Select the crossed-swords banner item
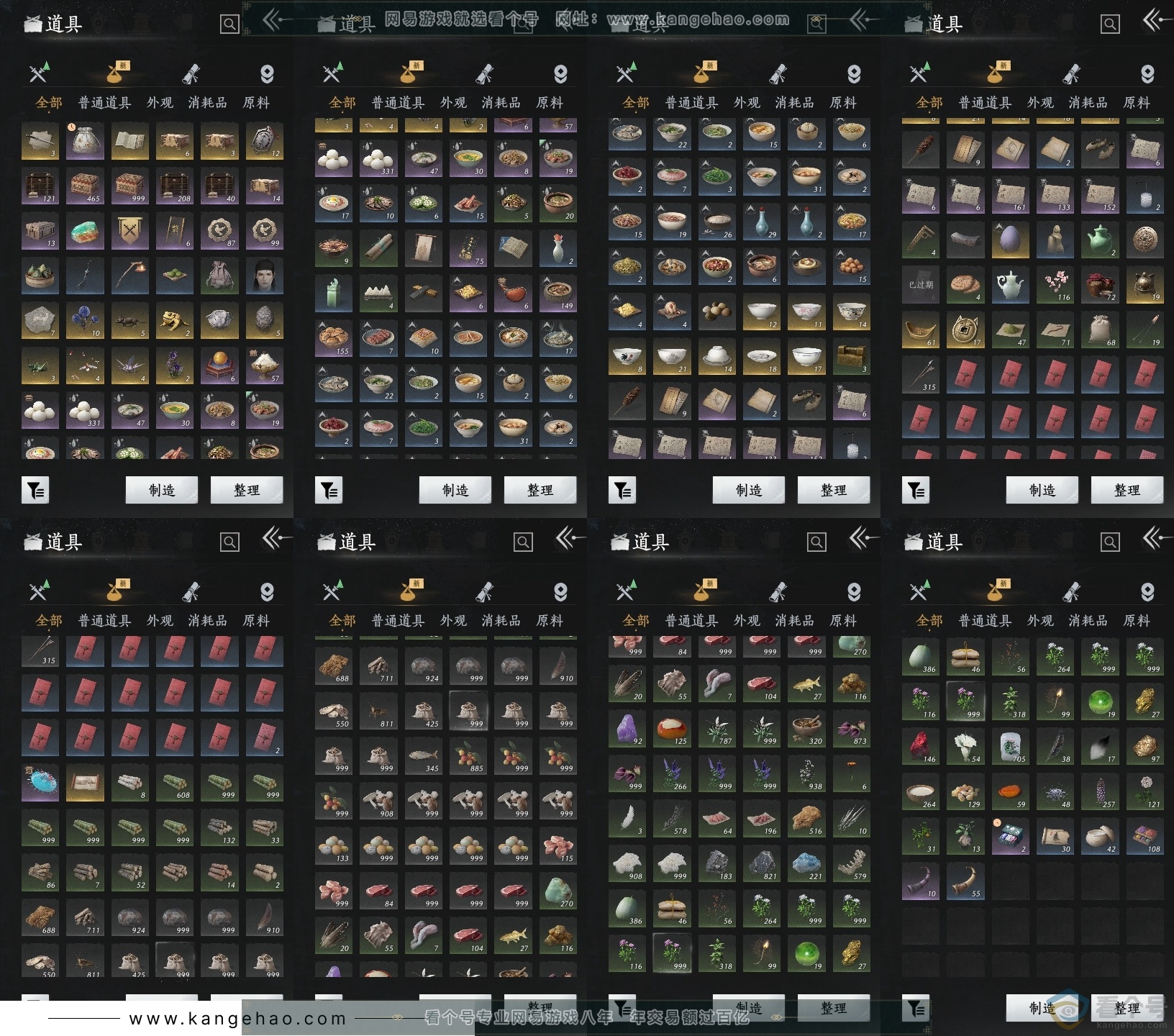 [130, 232]
